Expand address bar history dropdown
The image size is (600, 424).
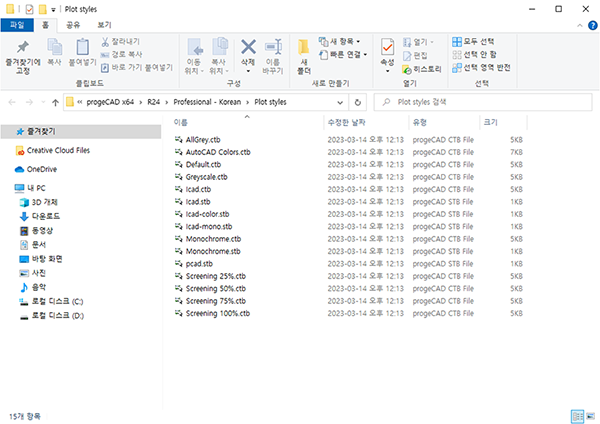click(340, 102)
